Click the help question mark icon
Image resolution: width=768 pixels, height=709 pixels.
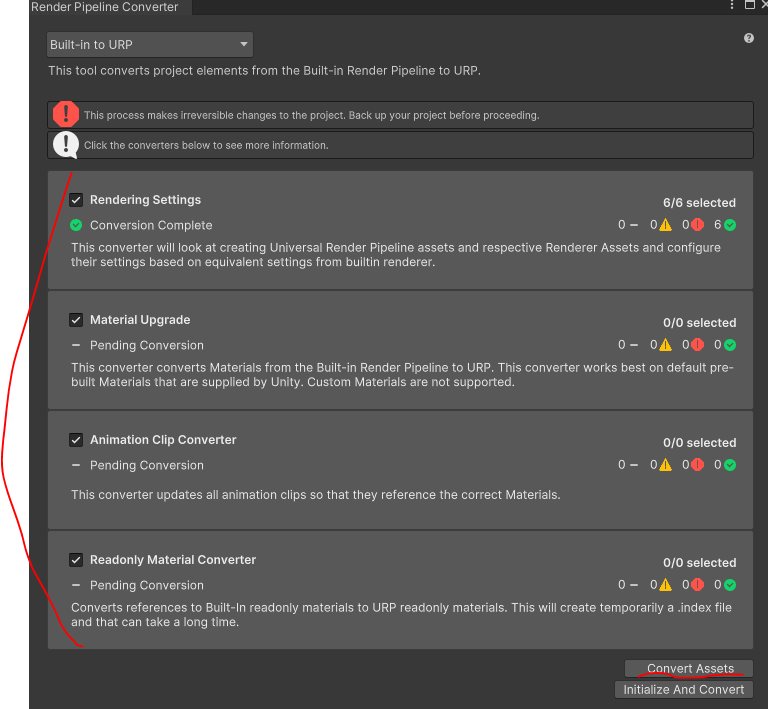748,38
